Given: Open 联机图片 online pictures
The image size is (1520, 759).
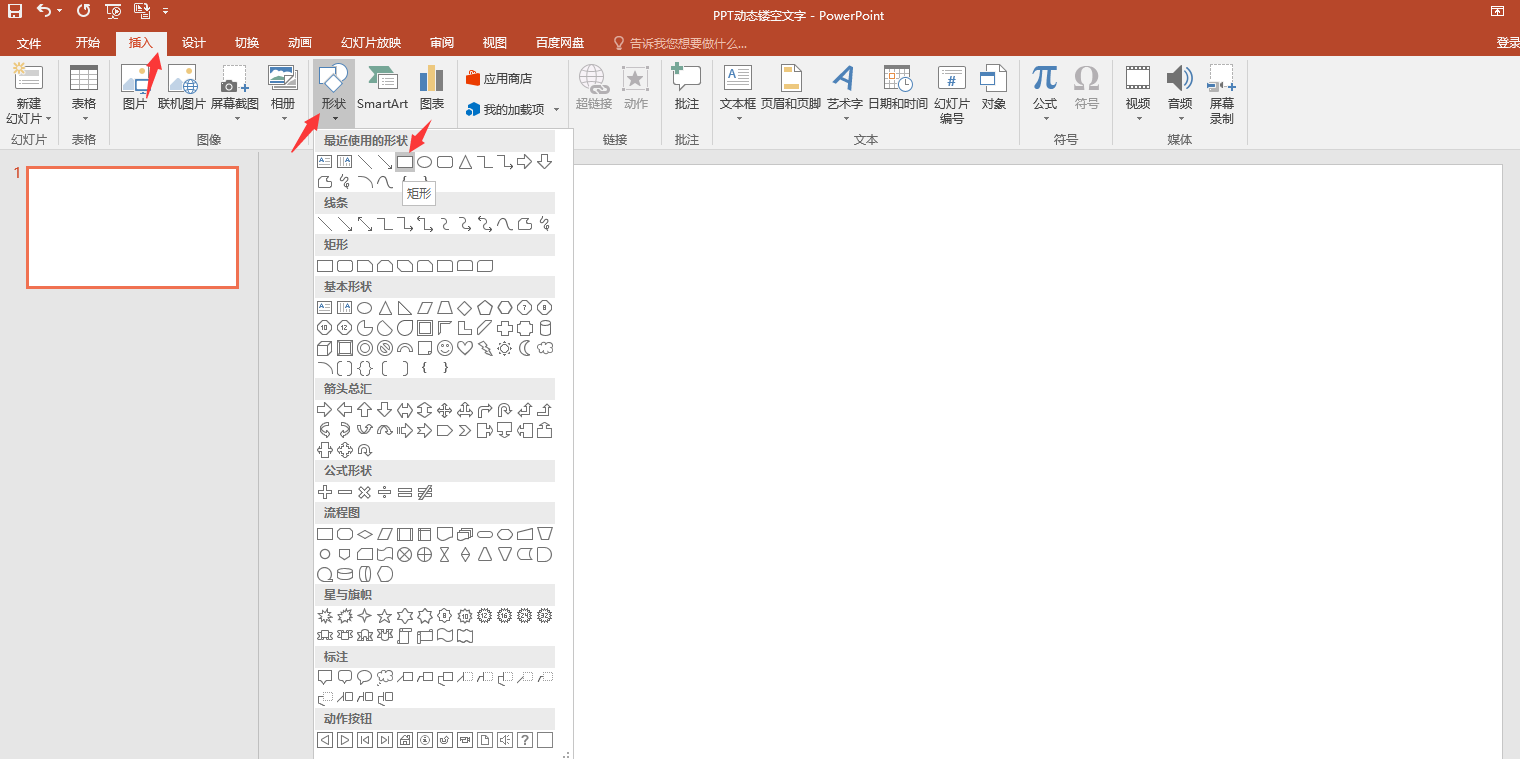Looking at the screenshot, I should (182, 88).
